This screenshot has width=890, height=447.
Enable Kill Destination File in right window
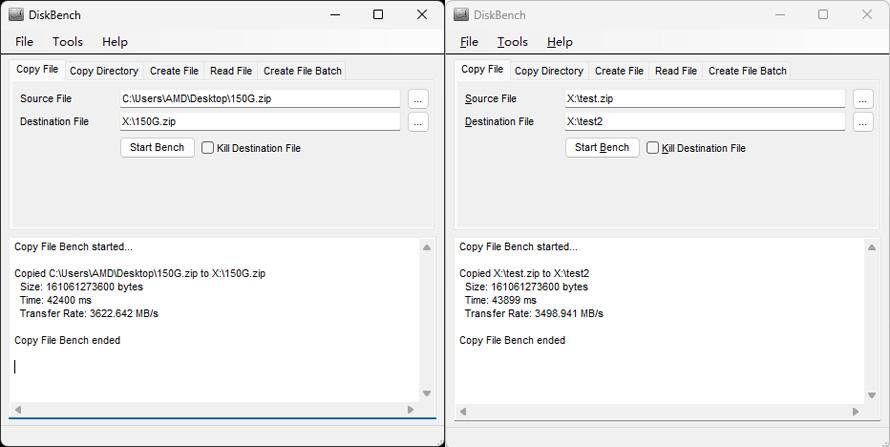pos(653,148)
